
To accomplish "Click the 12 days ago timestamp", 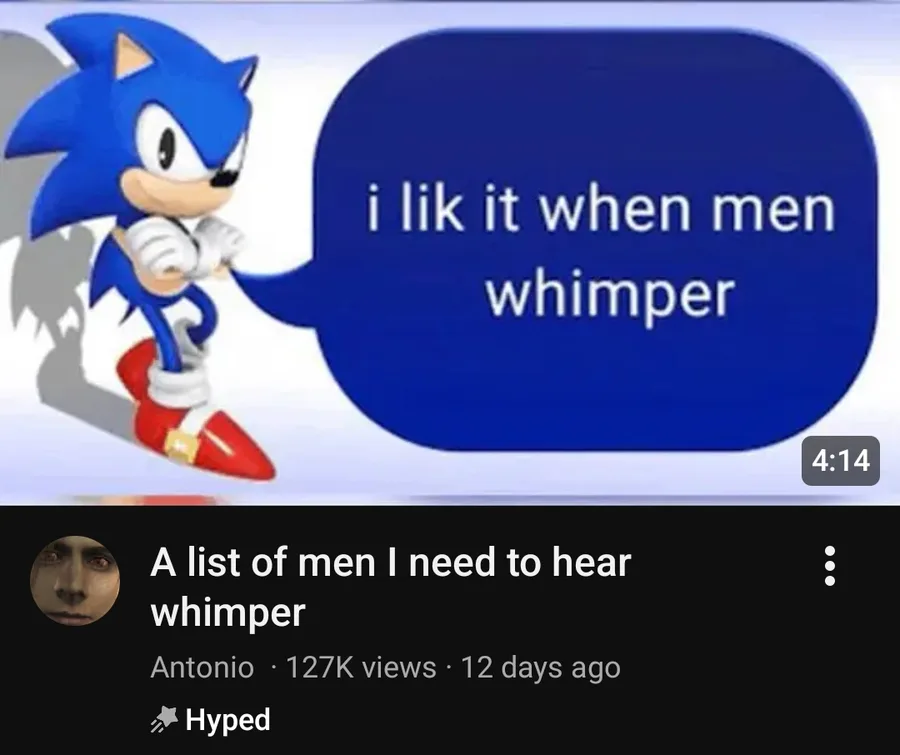I will pyautogui.click(x=540, y=667).
